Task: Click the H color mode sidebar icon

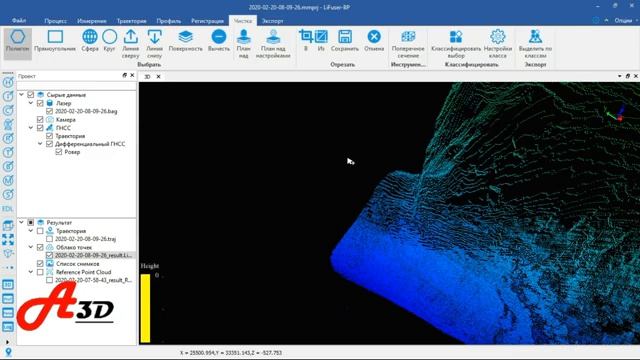Action: [8, 82]
